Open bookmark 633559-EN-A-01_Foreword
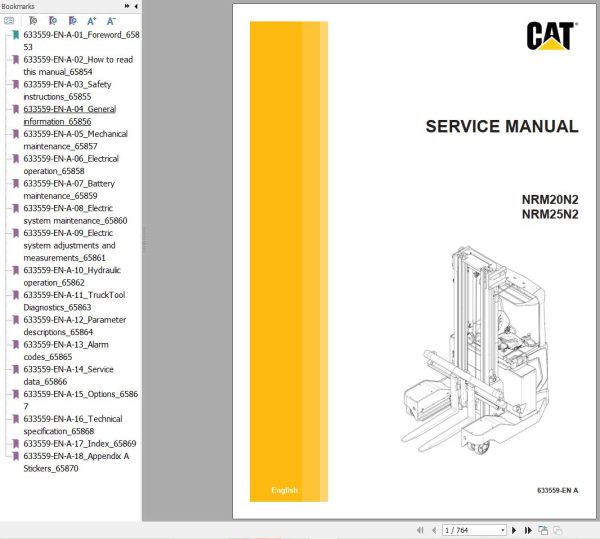 pyautogui.click(x=81, y=41)
